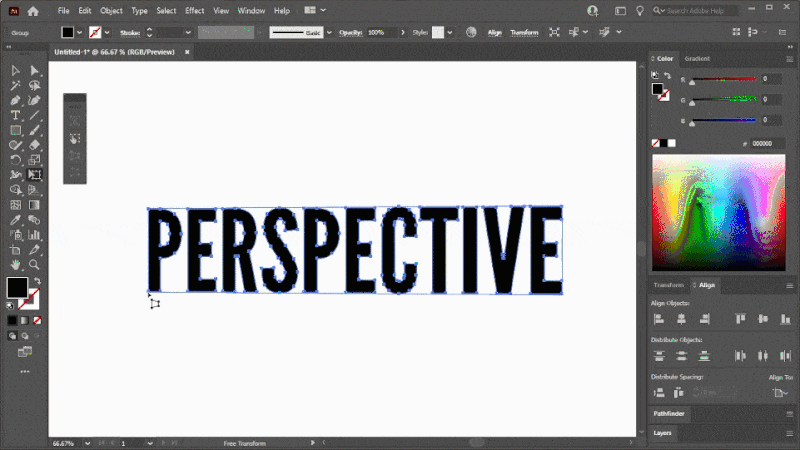
Task: Switch to the Transform panel tab
Action: (668, 285)
